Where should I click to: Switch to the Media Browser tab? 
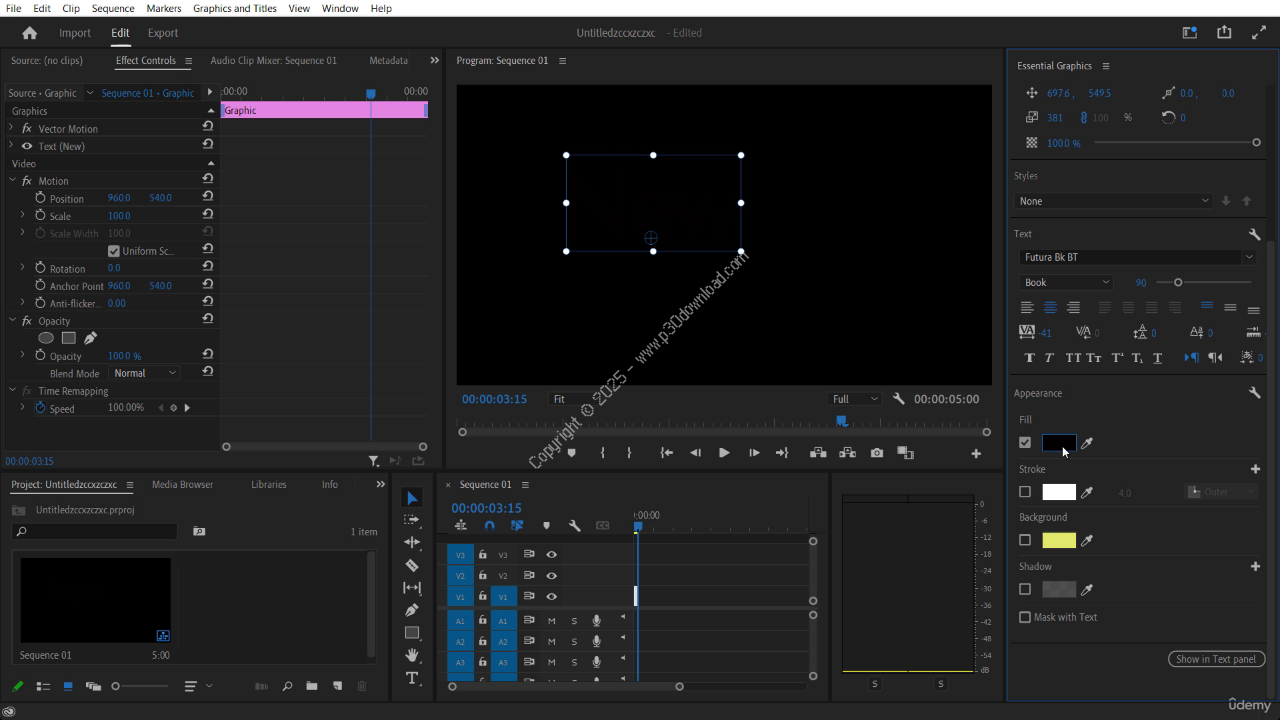(x=182, y=485)
